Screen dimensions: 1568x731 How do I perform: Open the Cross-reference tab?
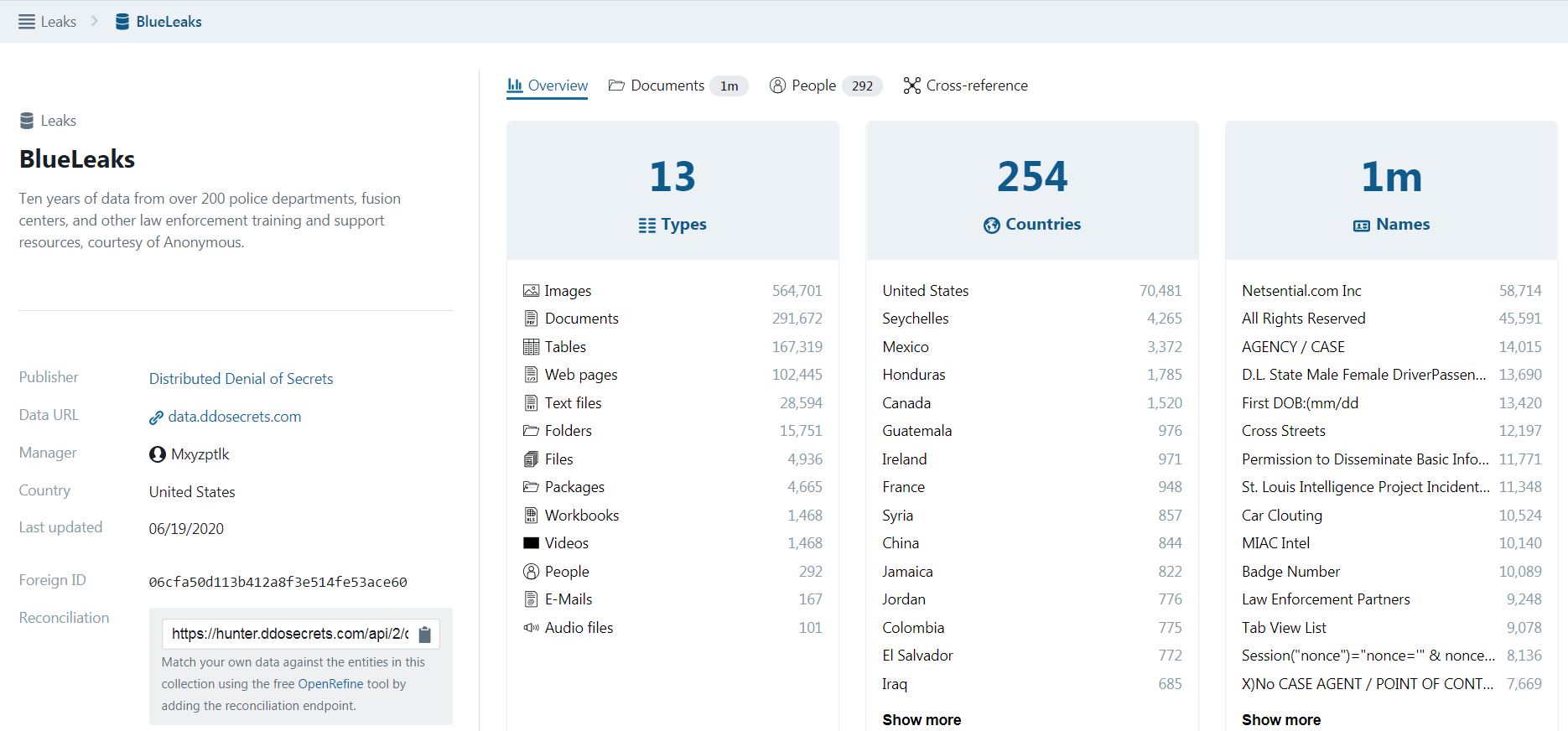coord(965,86)
